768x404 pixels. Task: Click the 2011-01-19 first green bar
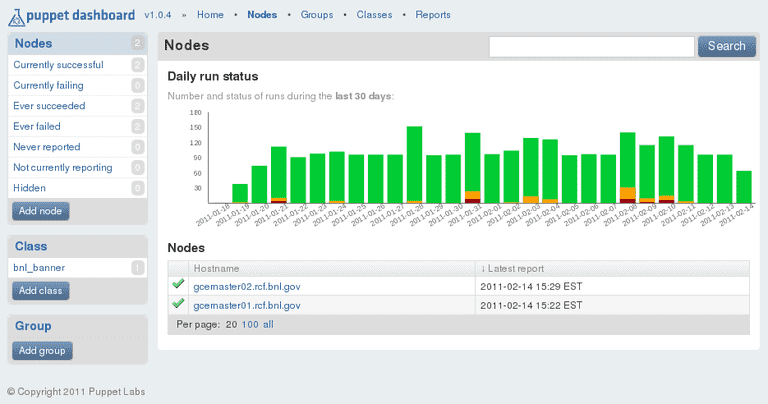point(240,193)
